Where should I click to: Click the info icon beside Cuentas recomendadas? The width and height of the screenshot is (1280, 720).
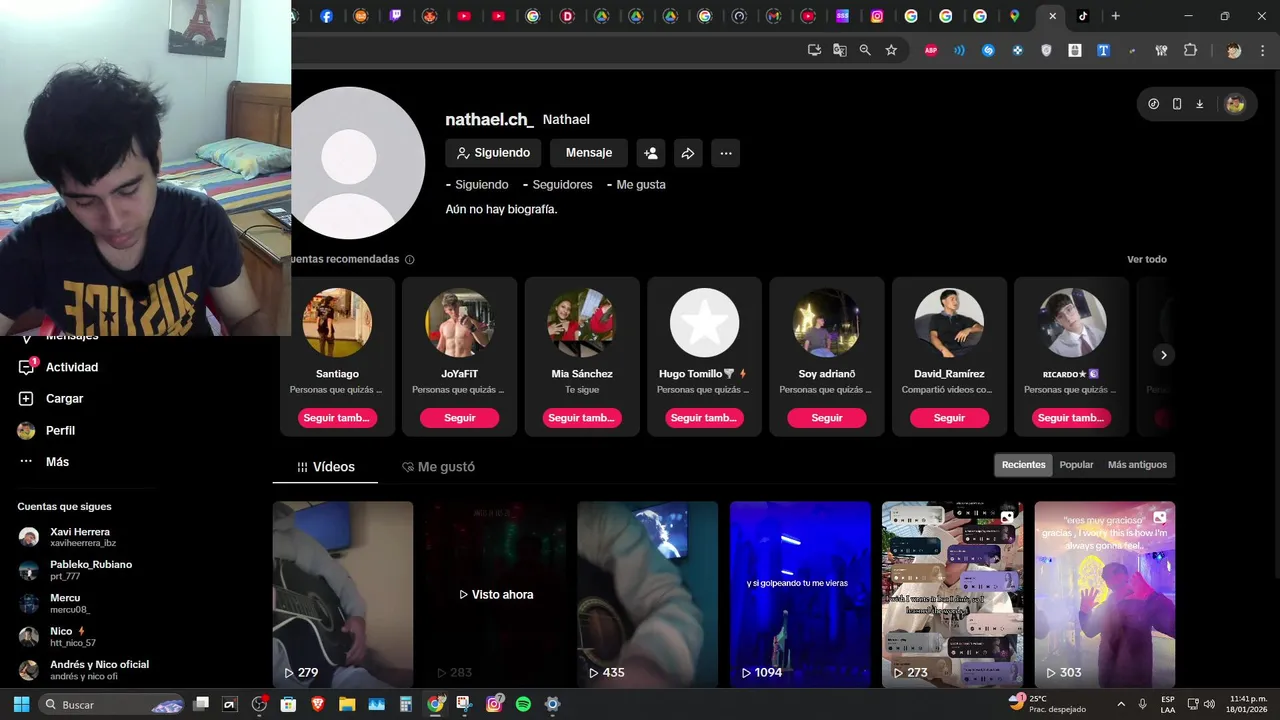[410, 260]
